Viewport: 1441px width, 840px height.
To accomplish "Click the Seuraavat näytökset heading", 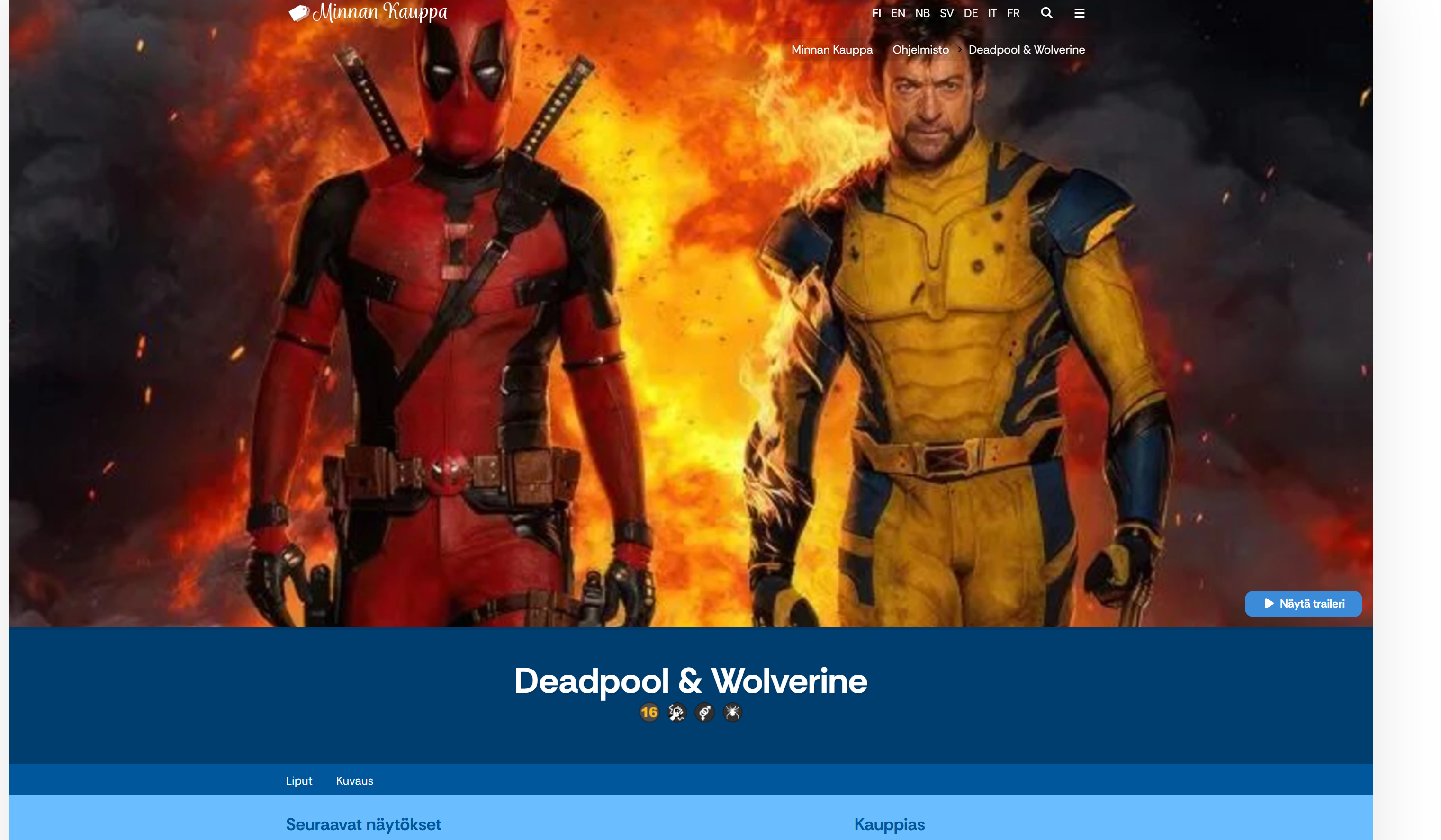I will (x=363, y=824).
